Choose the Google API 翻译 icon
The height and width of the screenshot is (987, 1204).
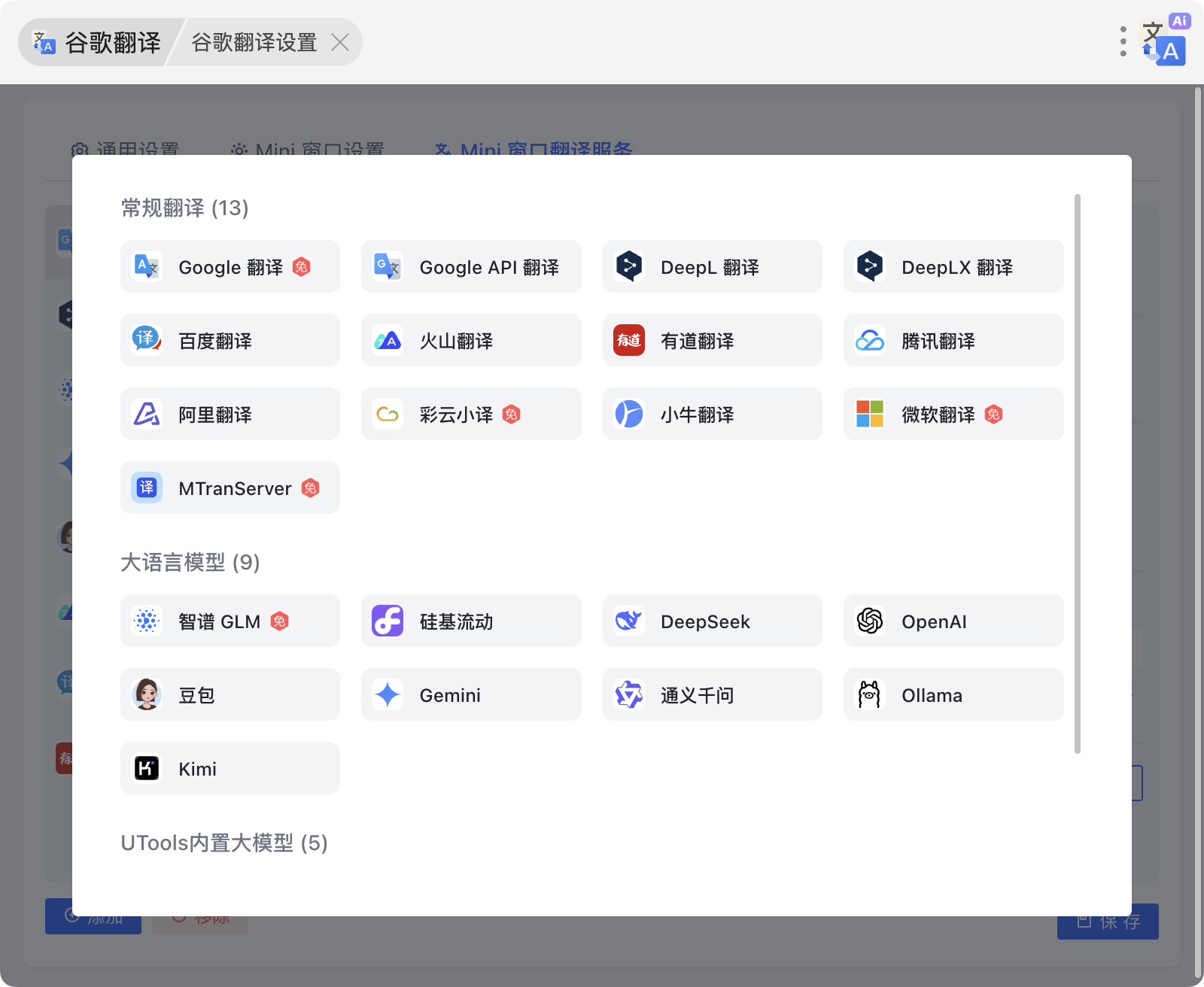click(388, 266)
